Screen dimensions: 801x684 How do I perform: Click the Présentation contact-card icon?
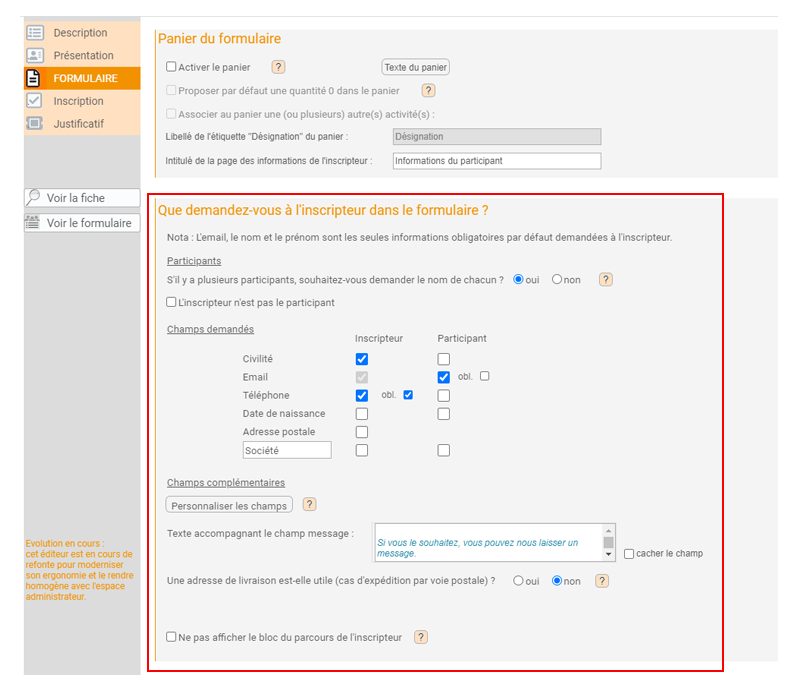(x=35, y=55)
